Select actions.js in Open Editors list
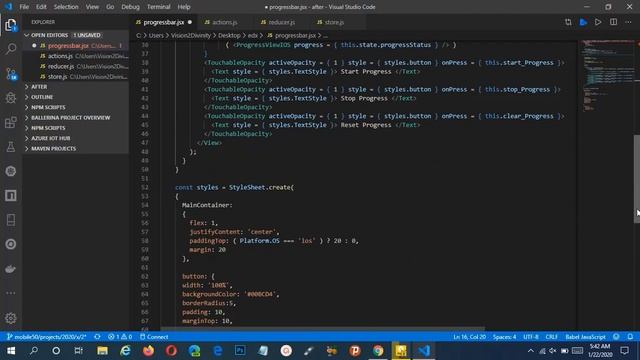This screenshot has width=640, height=360. click(x=76, y=56)
